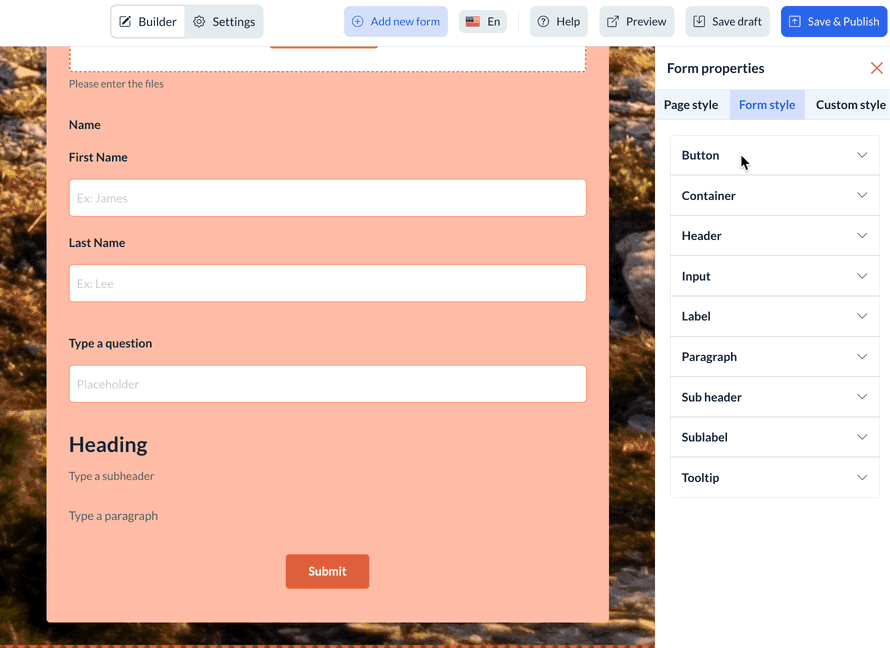Click the Tooltip section title text
Screen dimensions: 890x648
(700, 478)
